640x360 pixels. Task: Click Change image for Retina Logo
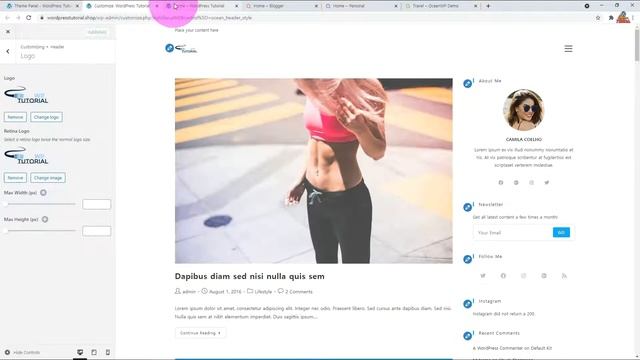48,178
